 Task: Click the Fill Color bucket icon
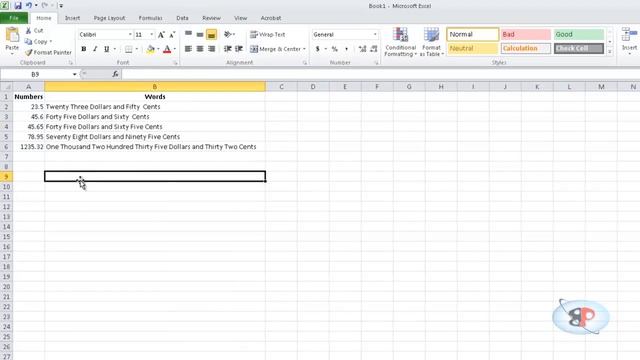click(151, 49)
